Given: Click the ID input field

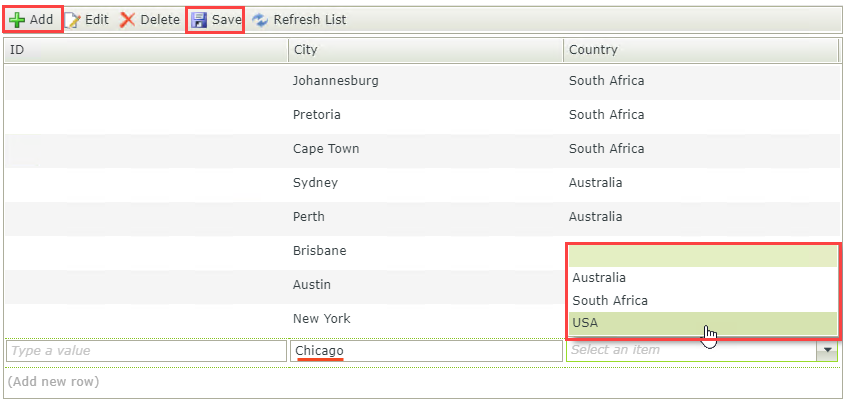Looking at the screenshot, I should pos(144,351).
